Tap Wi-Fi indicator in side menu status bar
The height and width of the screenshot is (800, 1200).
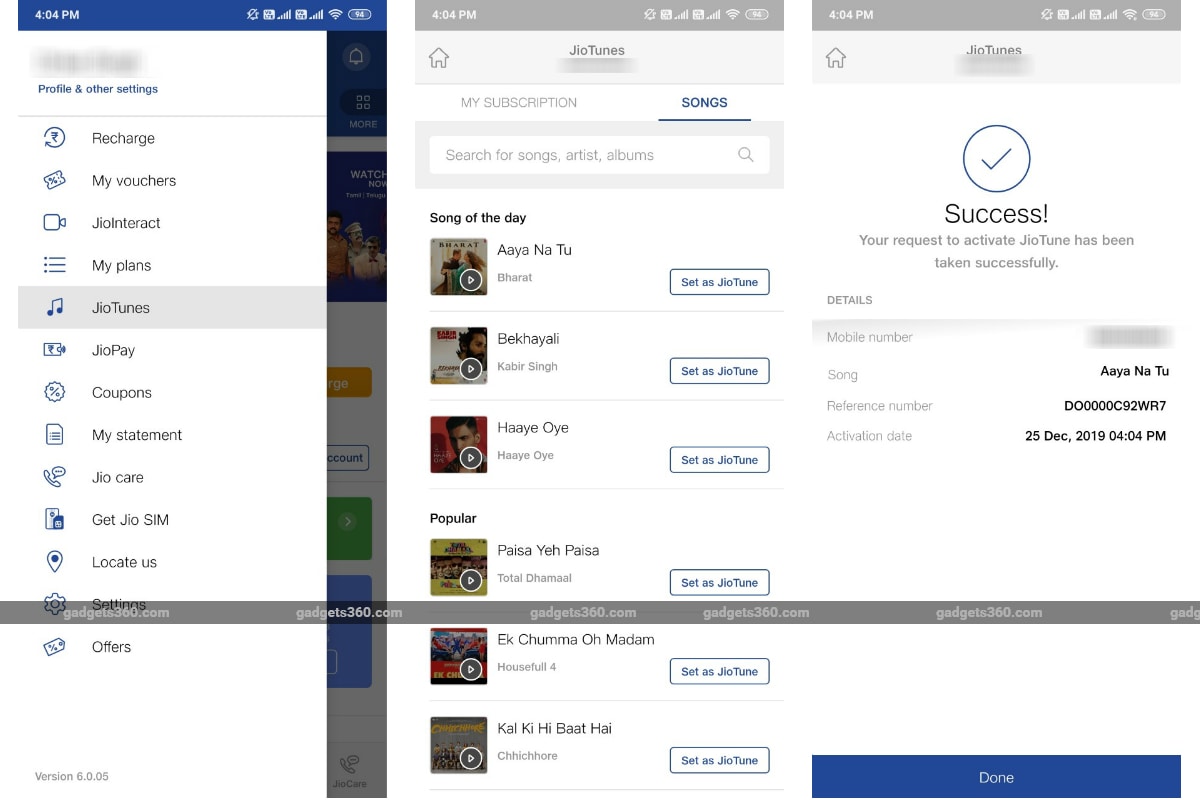click(335, 15)
